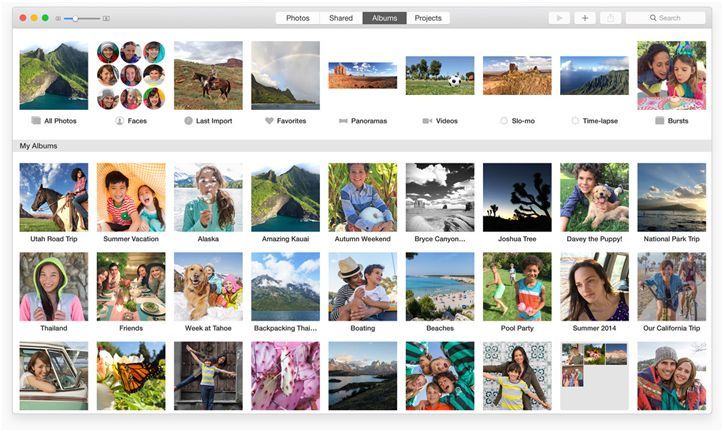Select the Summer Vacation album

click(x=131, y=197)
